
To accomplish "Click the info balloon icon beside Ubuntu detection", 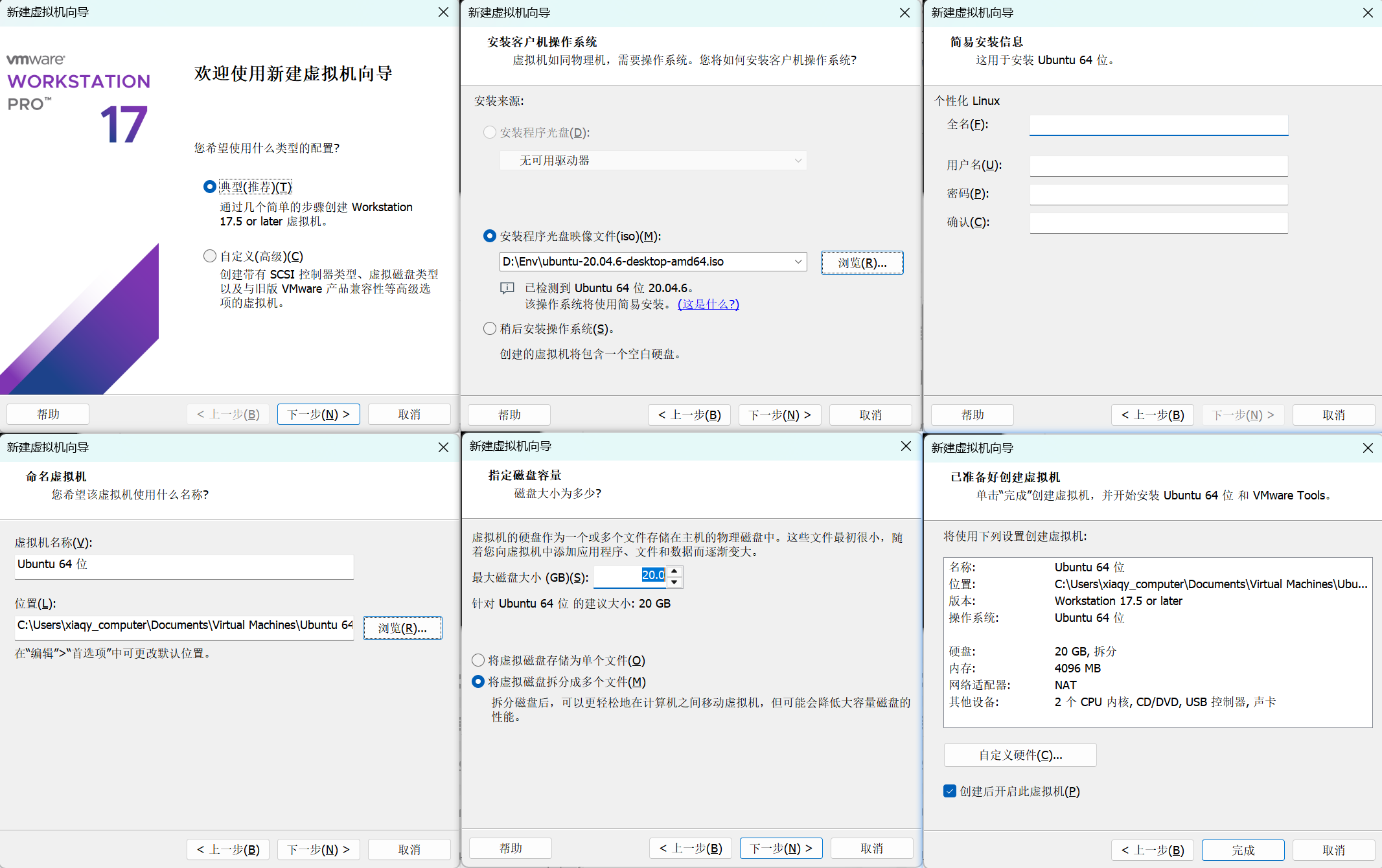I will pyautogui.click(x=507, y=288).
